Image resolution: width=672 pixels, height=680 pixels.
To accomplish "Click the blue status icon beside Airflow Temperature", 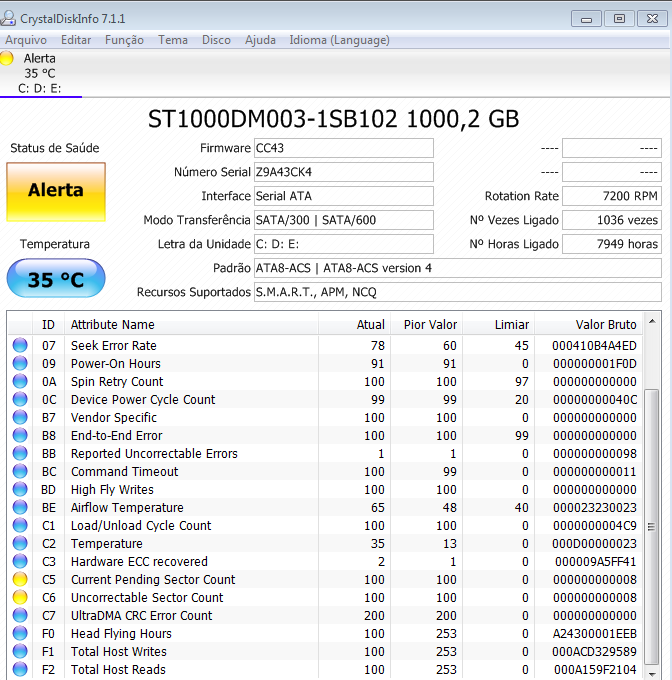I will (20, 508).
